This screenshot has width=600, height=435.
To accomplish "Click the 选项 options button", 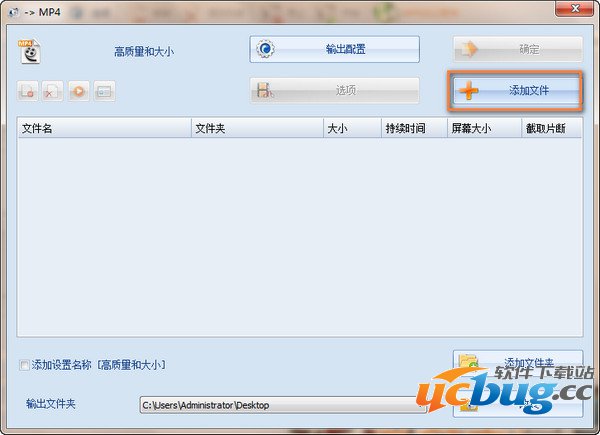I will coord(334,90).
